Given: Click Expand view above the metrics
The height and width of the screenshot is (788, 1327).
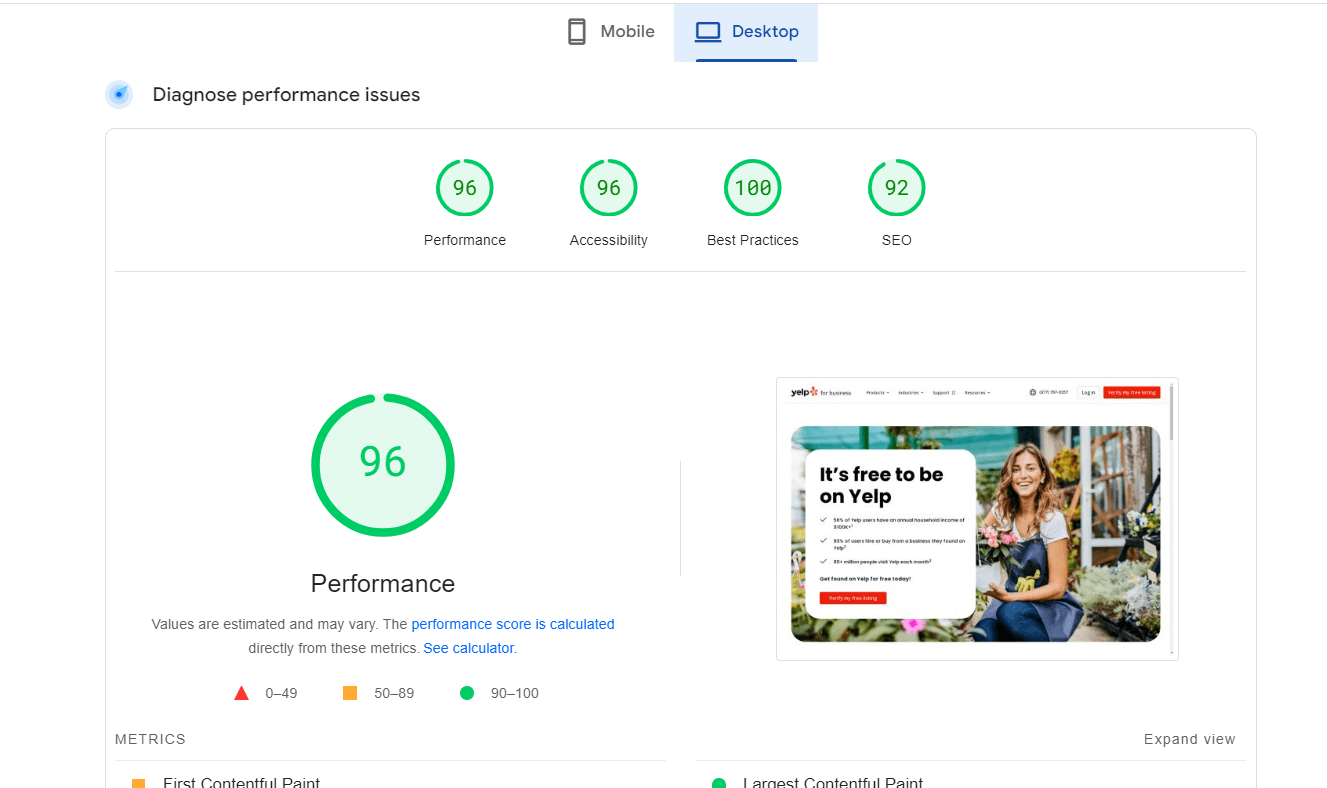Looking at the screenshot, I should pos(1189,739).
